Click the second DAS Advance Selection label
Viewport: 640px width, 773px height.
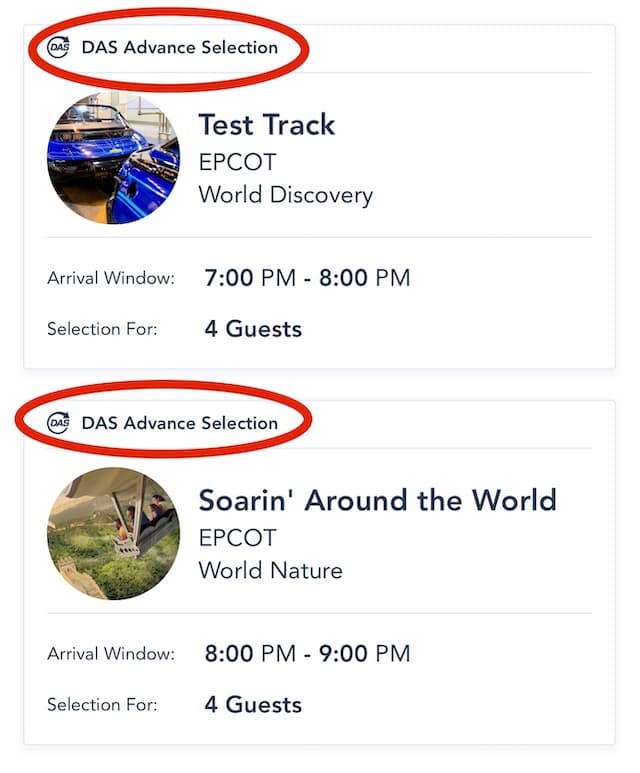click(x=179, y=423)
